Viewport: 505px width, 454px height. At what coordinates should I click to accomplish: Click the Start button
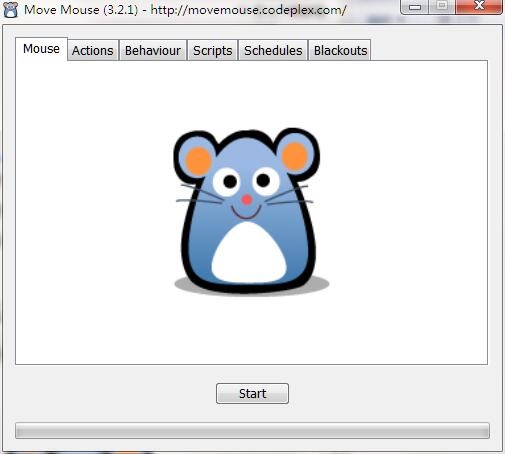252,393
